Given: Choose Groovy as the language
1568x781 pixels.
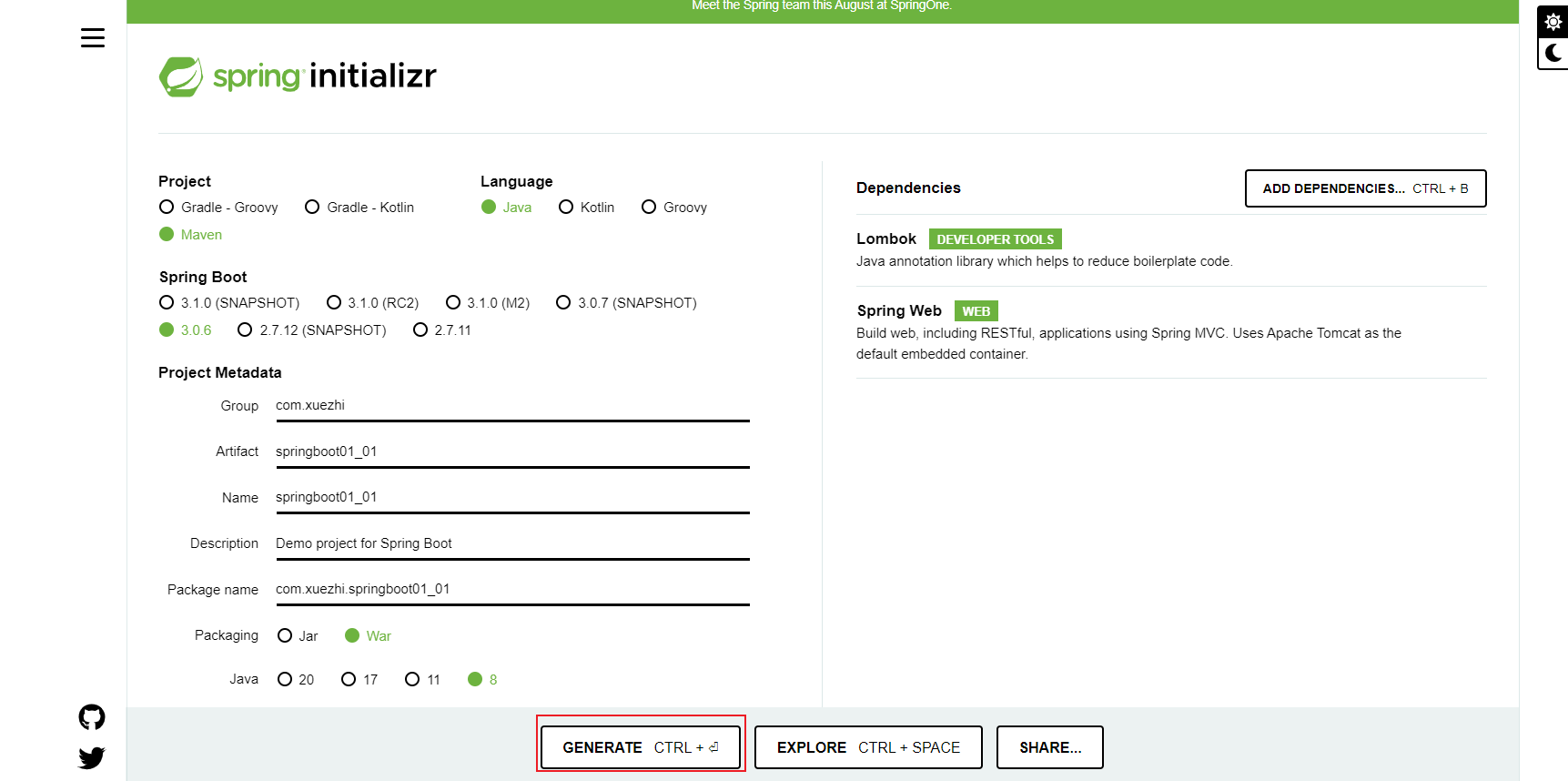Looking at the screenshot, I should point(674,208).
